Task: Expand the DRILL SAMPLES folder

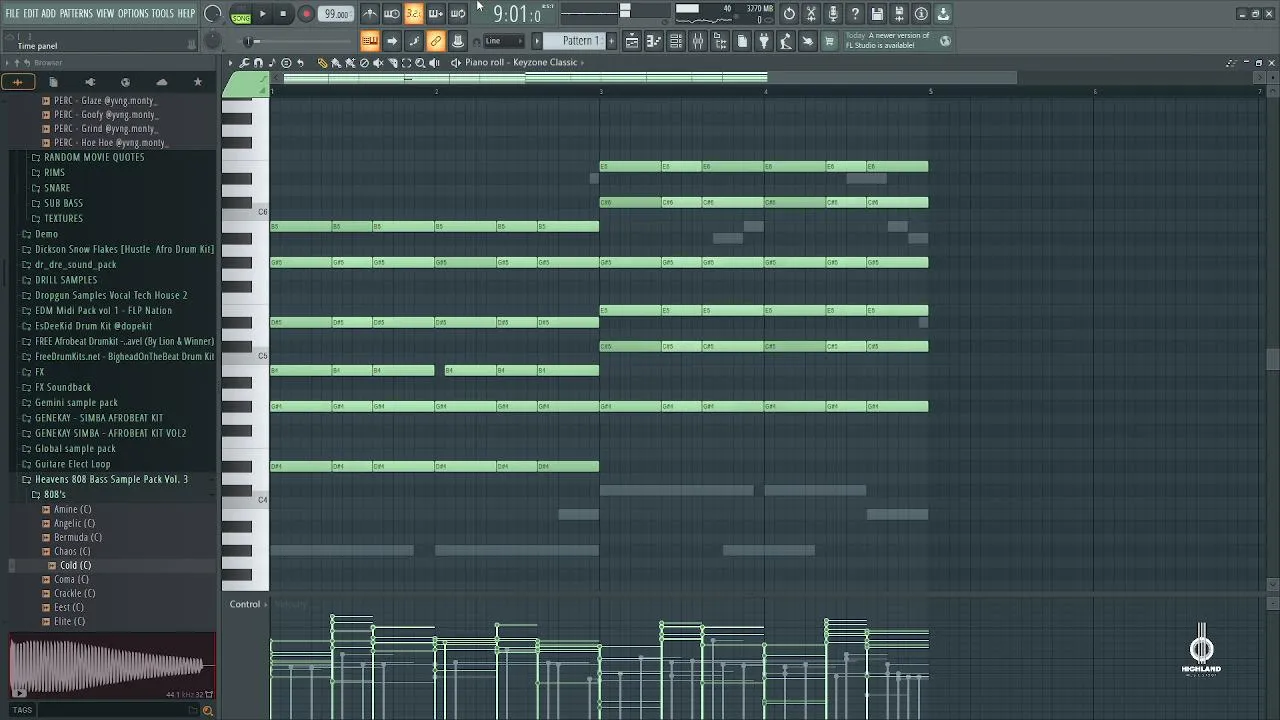Action: pos(66,280)
